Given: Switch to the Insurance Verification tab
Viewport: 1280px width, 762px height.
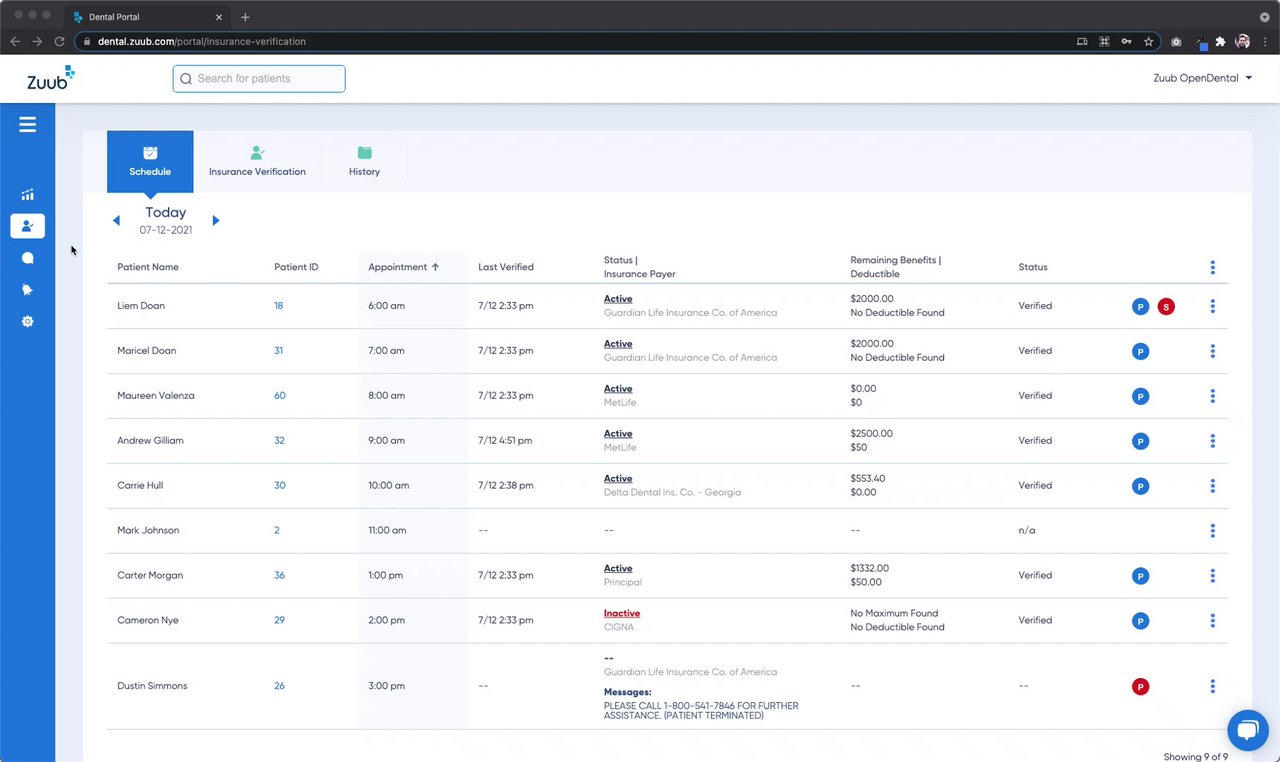Looking at the screenshot, I should click(x=257, y=162).
